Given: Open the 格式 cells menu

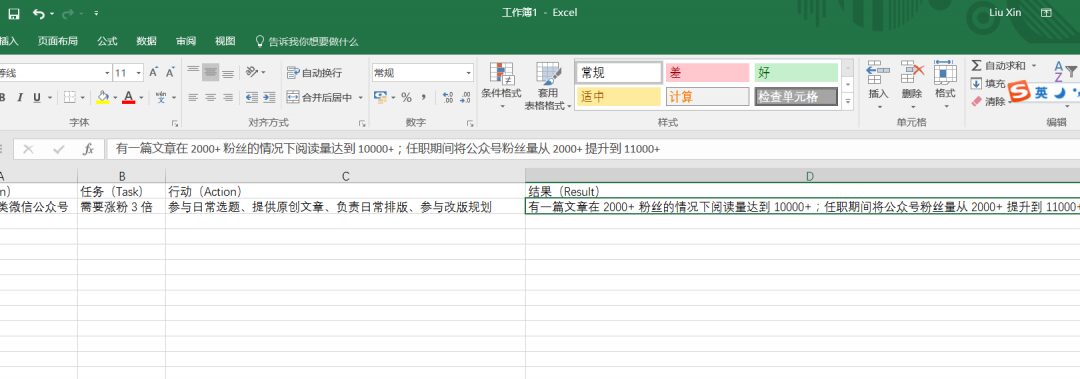Looking at the screenshot, I should coord(945,85).
